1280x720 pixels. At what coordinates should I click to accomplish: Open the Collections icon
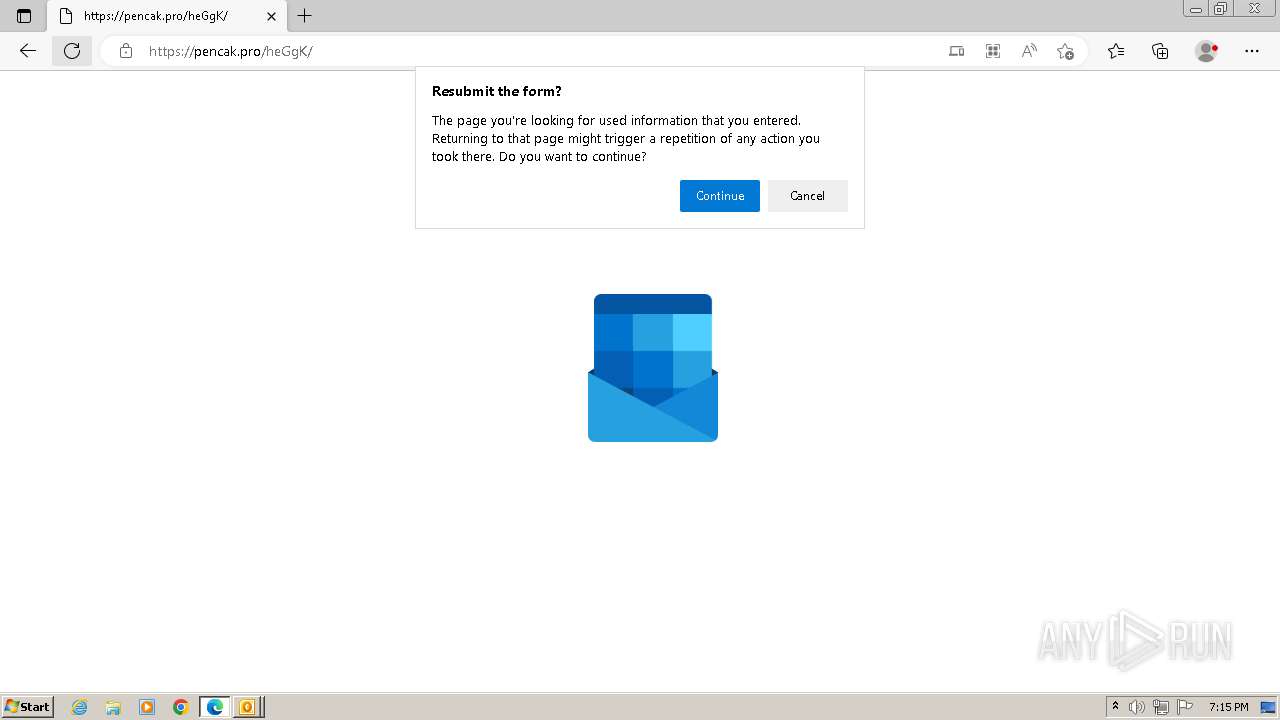pyautogui.click(x=1160, y=51)
